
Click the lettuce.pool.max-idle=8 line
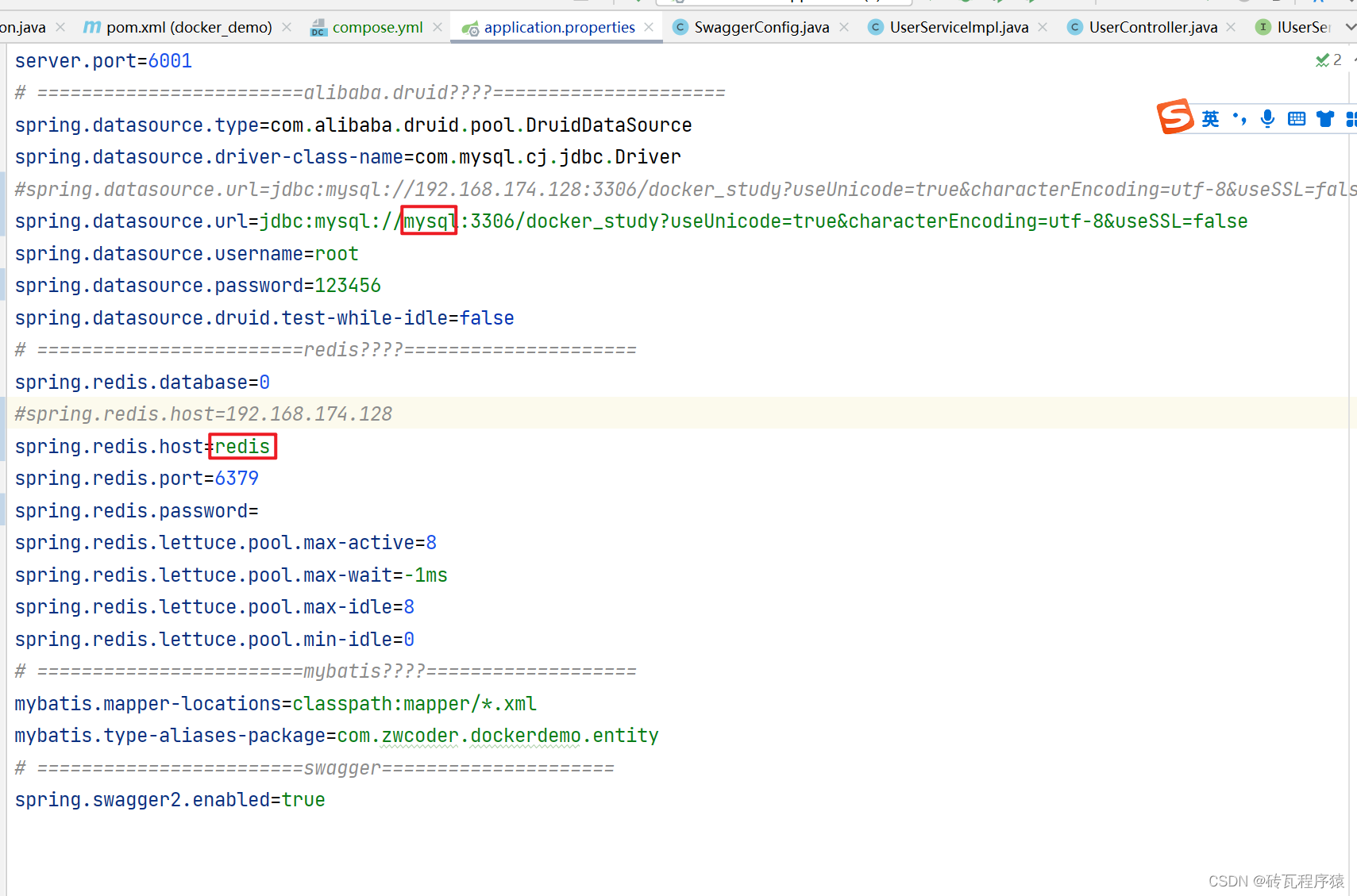pyautogui.click(x=214, y=607)
